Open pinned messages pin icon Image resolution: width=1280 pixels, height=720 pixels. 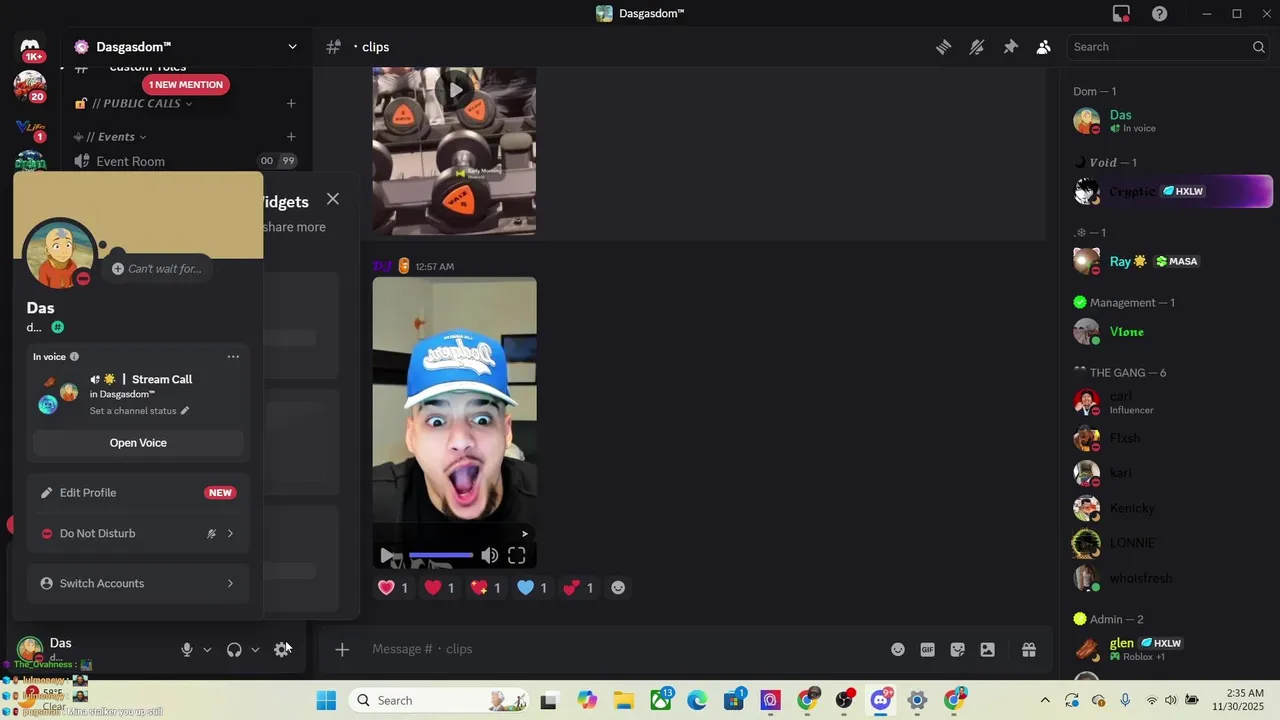pos(1010,47)
